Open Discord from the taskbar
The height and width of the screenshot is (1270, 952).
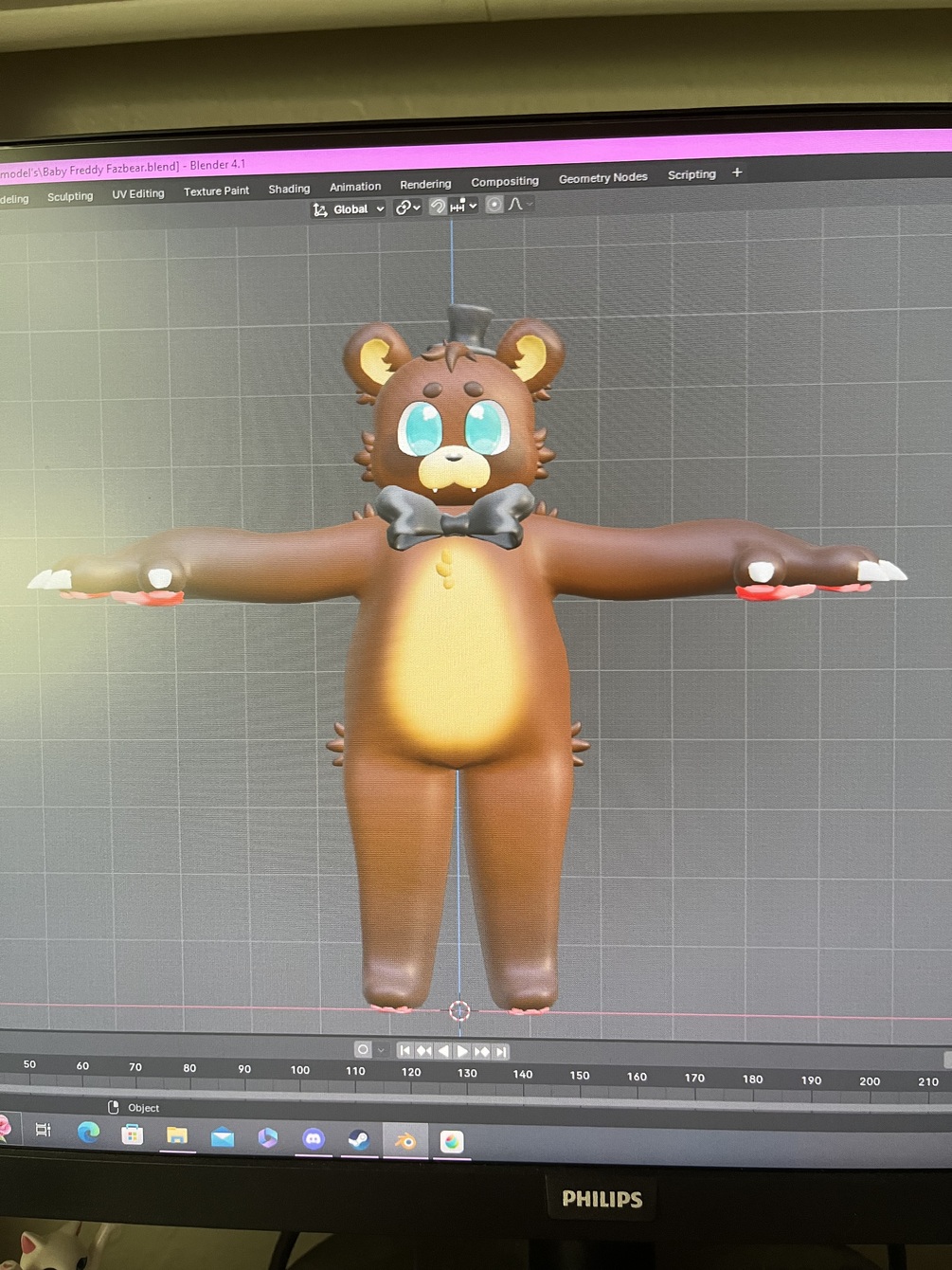[314, 1138]
